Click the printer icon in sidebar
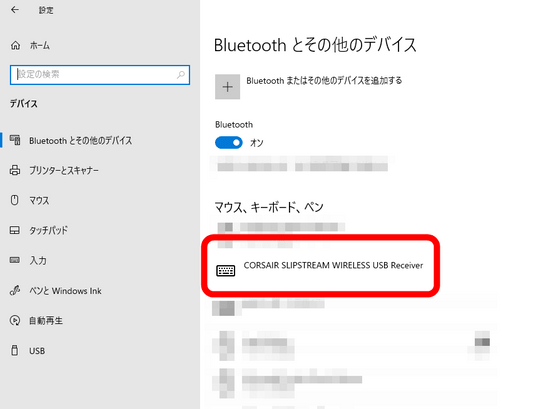This screenshot has width=560, height=409. click(x=15, y=170)
